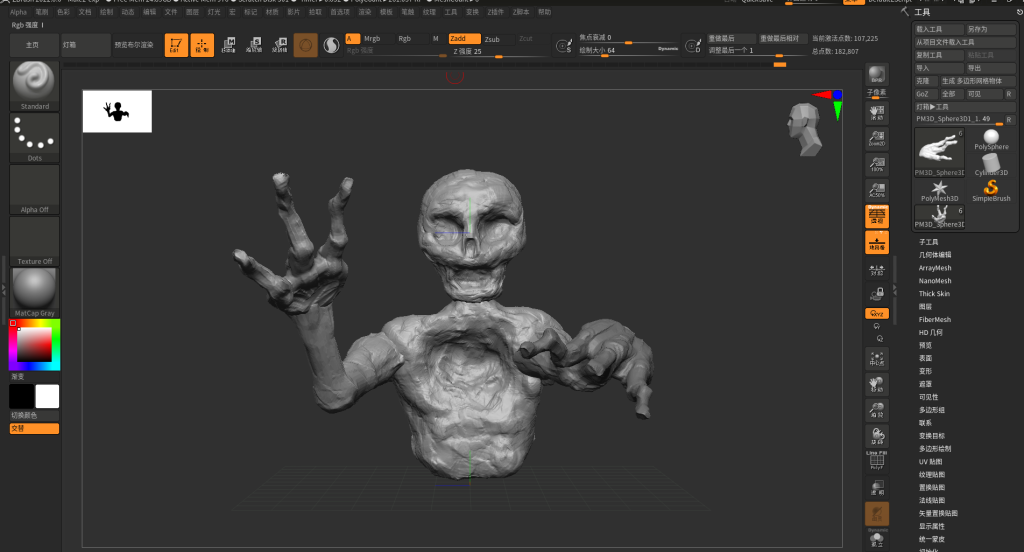
Task: Enable the Rgb mode button
Action: pyautogui.click(x=405, y=39)
